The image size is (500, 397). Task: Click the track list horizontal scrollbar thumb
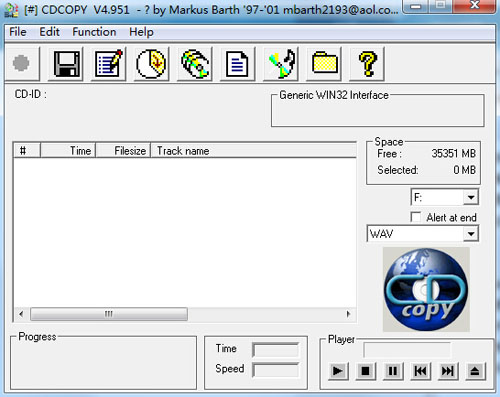(109, 314)
